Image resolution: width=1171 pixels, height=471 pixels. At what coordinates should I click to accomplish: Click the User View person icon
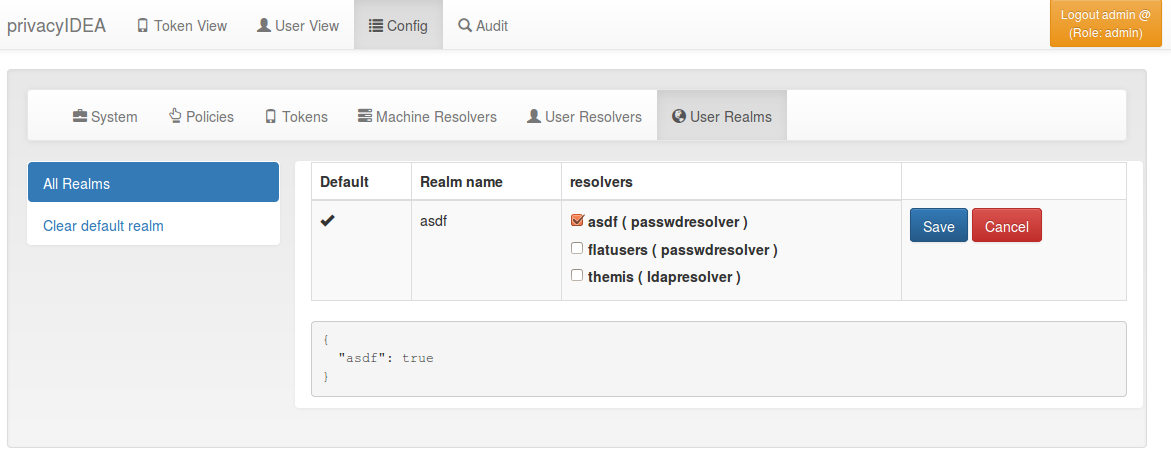264,25
